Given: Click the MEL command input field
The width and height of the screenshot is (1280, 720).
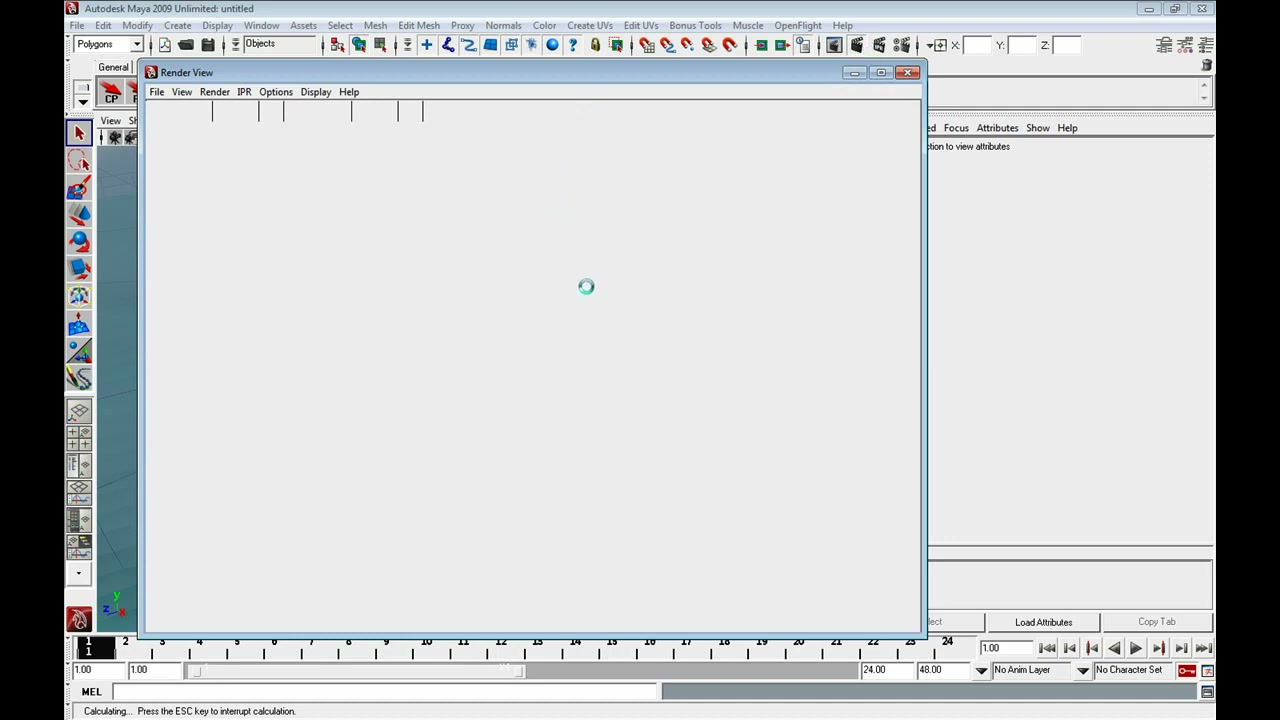Looking at the screenshot, I should [x=385, y=692].
